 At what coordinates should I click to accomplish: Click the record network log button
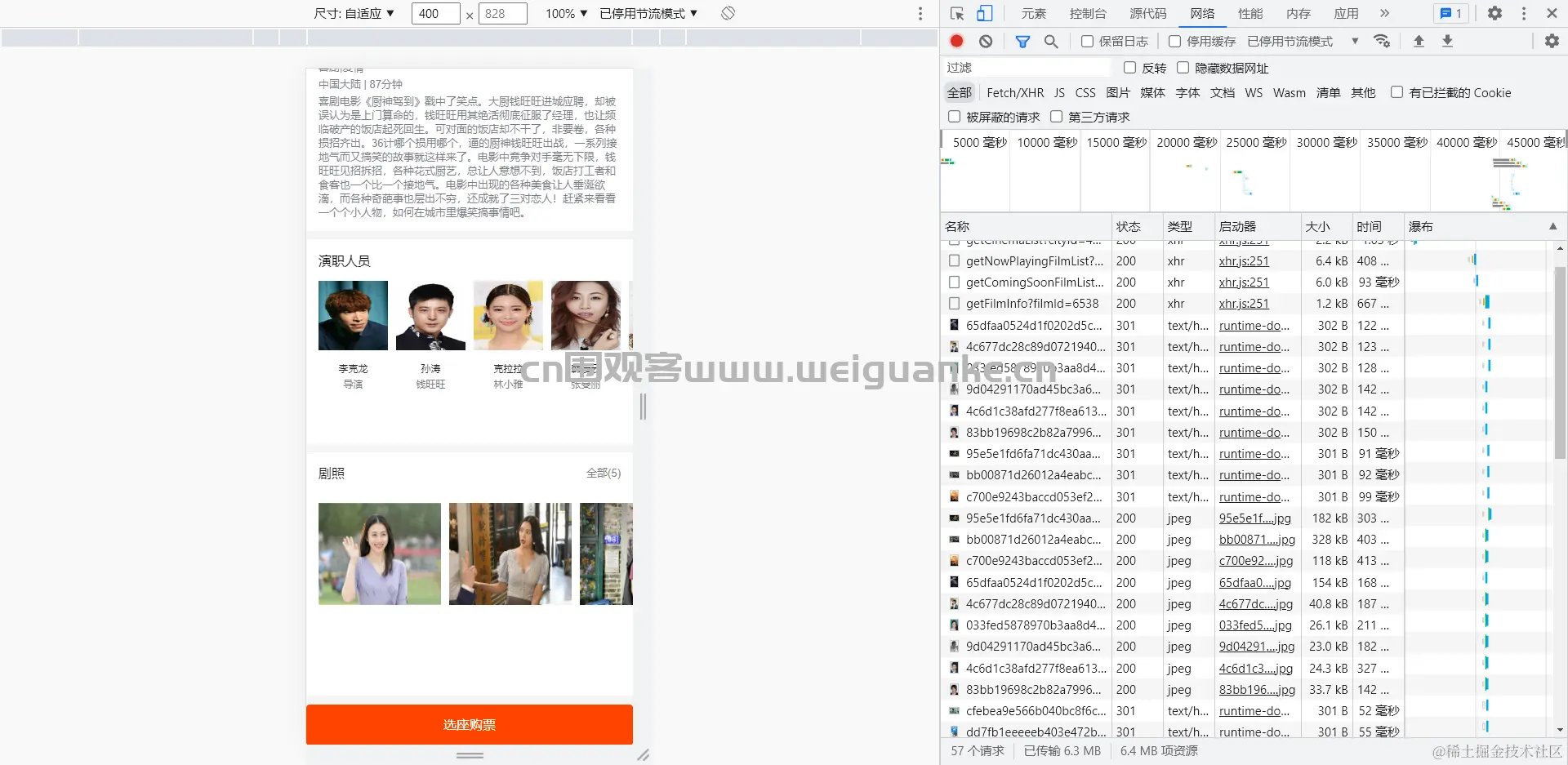click(957, 41)
